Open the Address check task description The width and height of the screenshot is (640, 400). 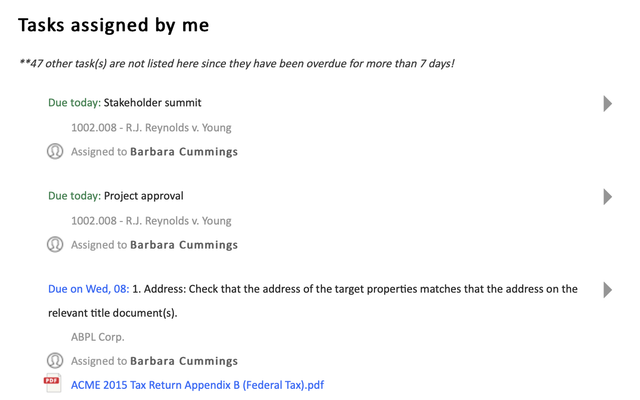click(x=354, y=289)
